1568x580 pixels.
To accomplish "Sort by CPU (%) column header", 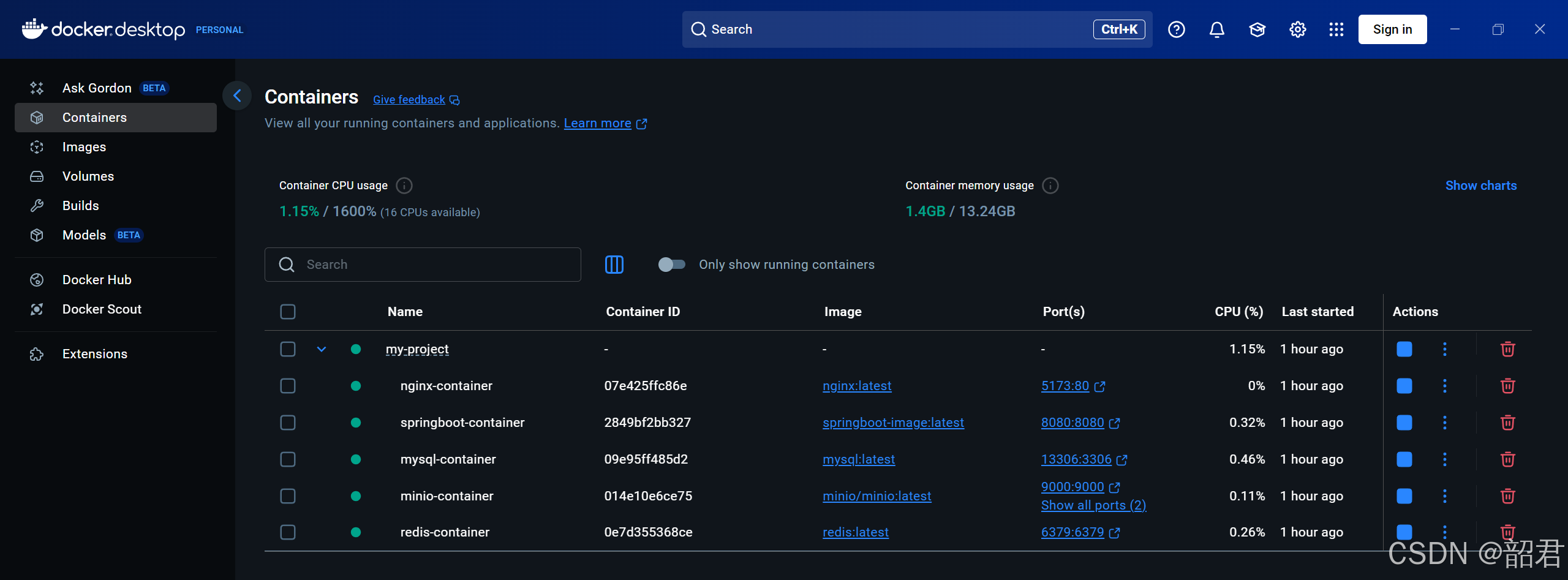I will [1238, 312].
